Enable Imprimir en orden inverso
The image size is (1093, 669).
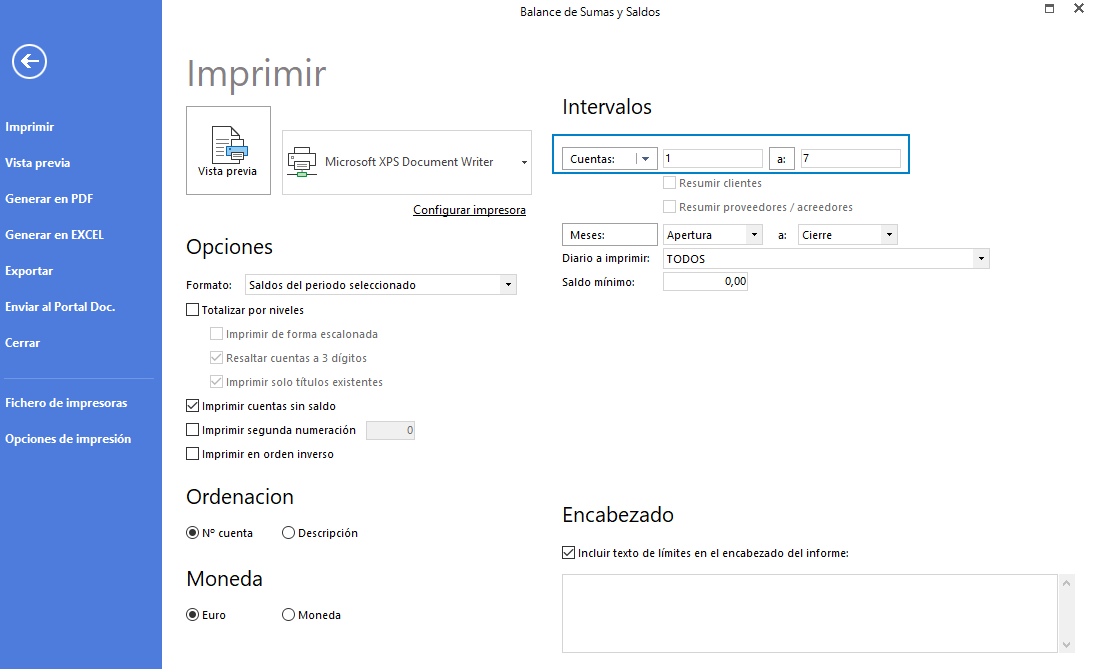193,454
